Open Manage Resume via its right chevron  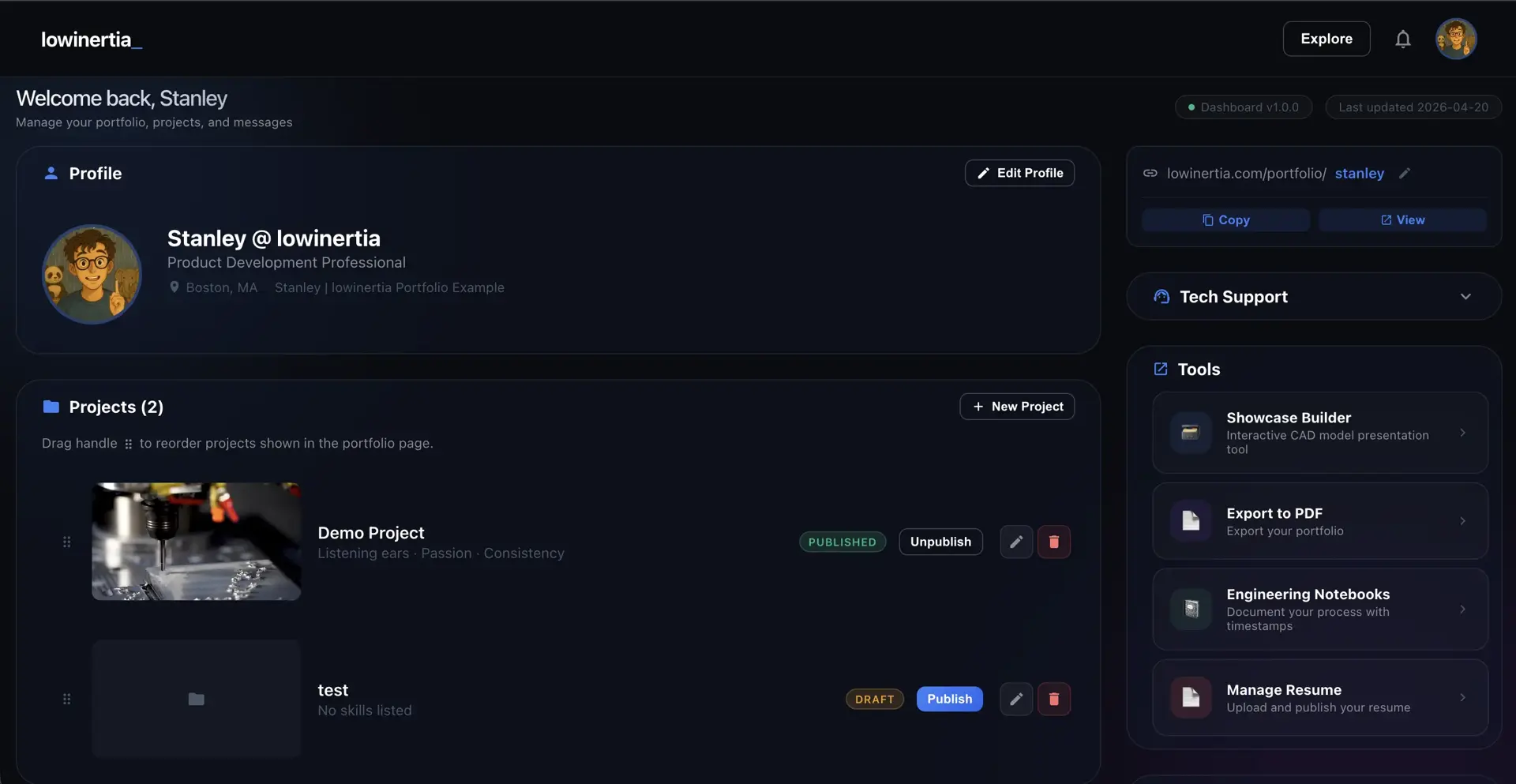[1462, 697]
